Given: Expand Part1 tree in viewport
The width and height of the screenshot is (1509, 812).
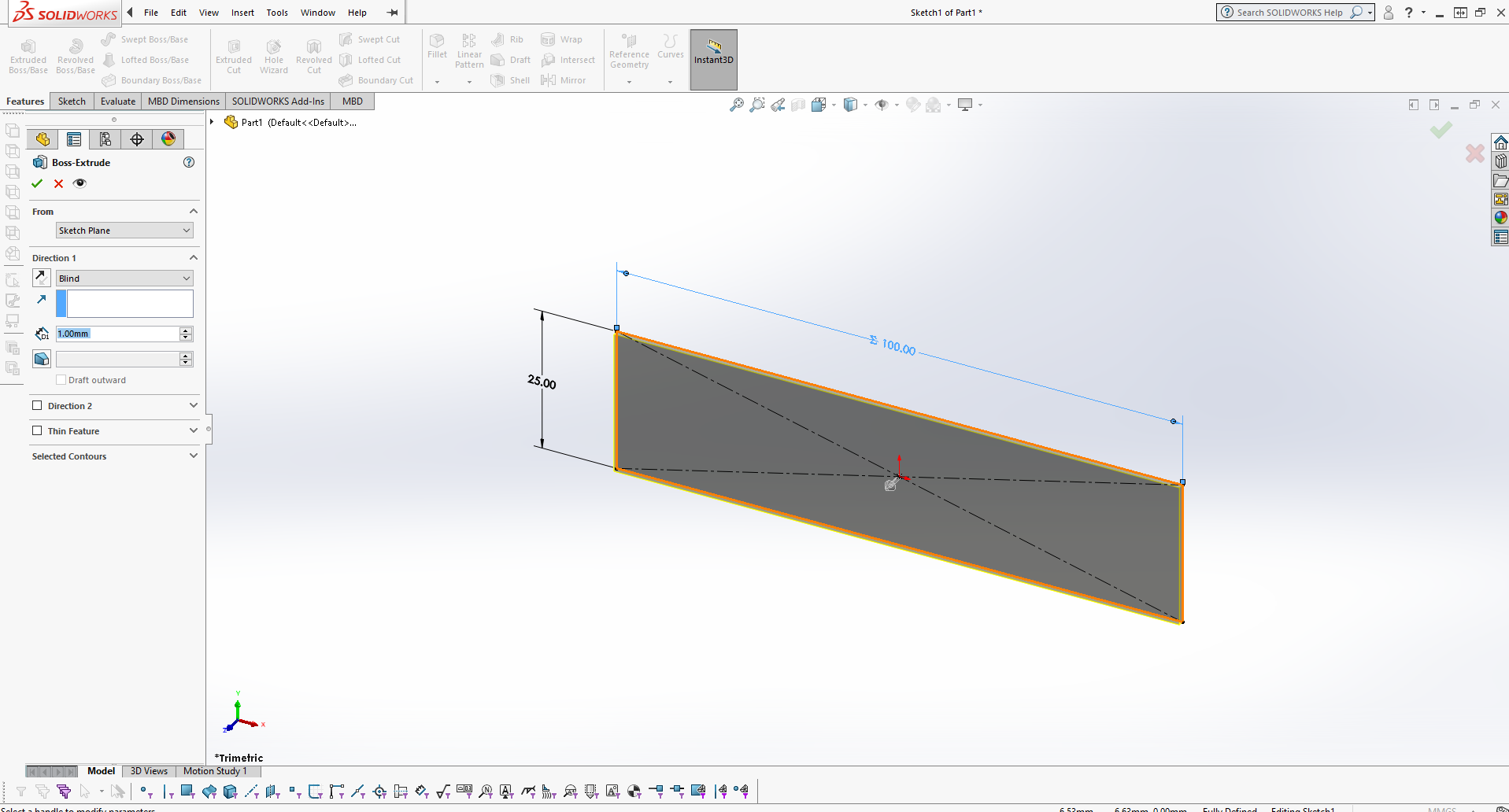Looking at the screenshot, I should (x=212, y=122).
